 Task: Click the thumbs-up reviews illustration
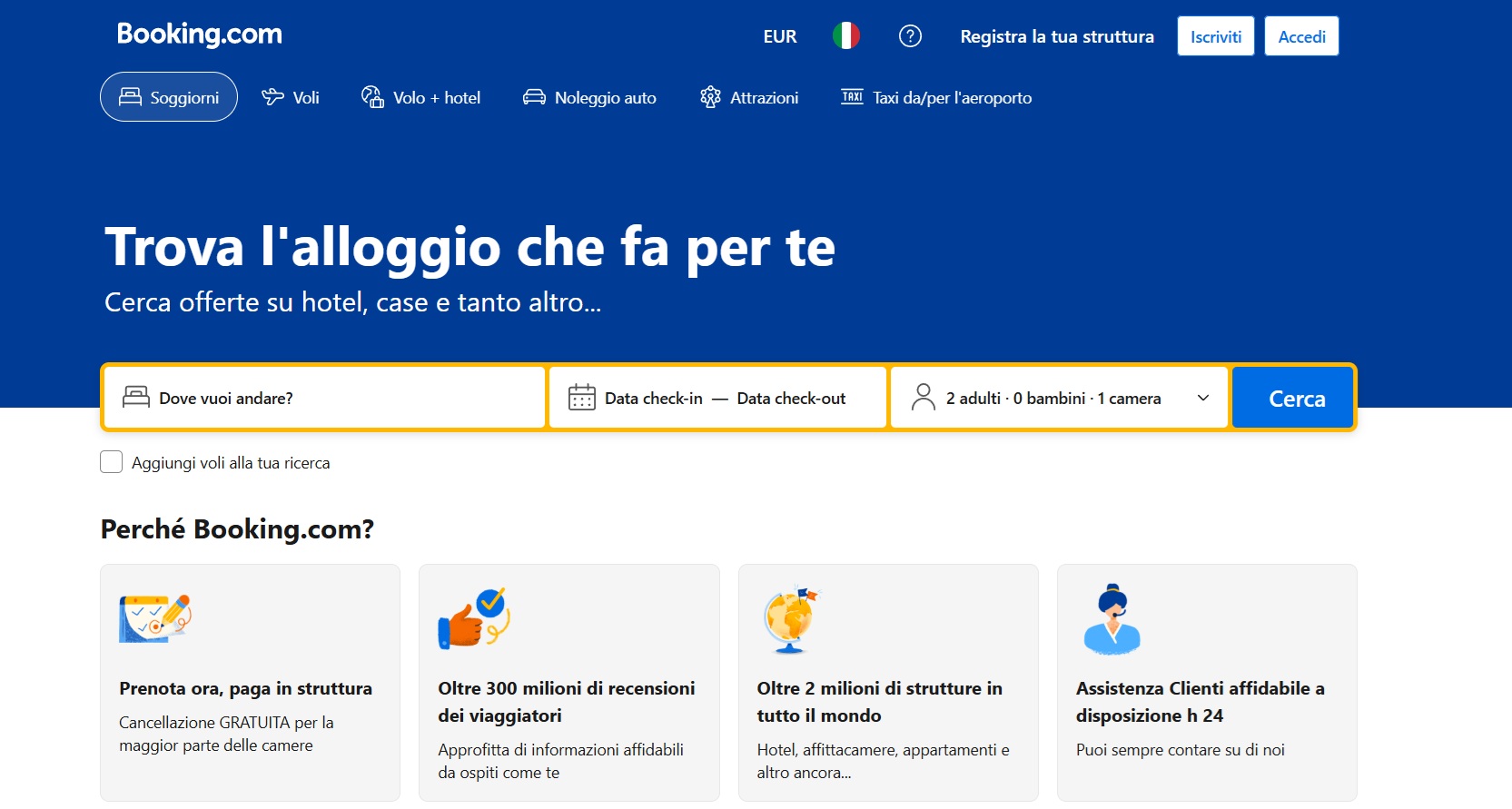click(474, 618)
